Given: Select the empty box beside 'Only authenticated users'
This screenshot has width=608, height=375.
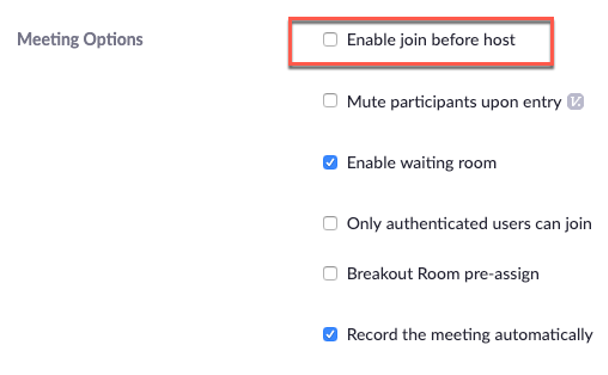Looking at the screenshot, I should click(x=330, y=223).
